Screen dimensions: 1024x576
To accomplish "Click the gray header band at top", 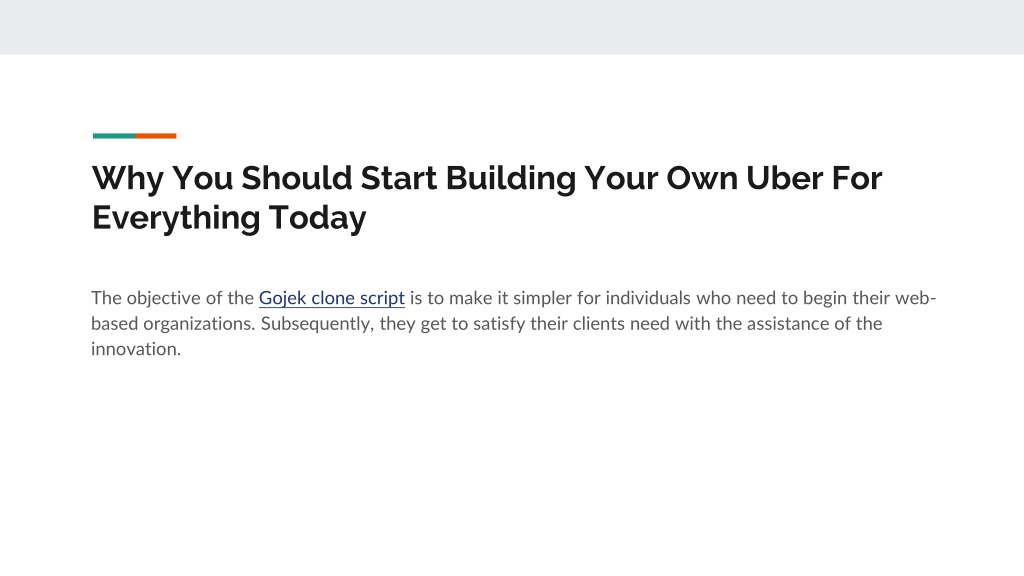I will [512, 27].
